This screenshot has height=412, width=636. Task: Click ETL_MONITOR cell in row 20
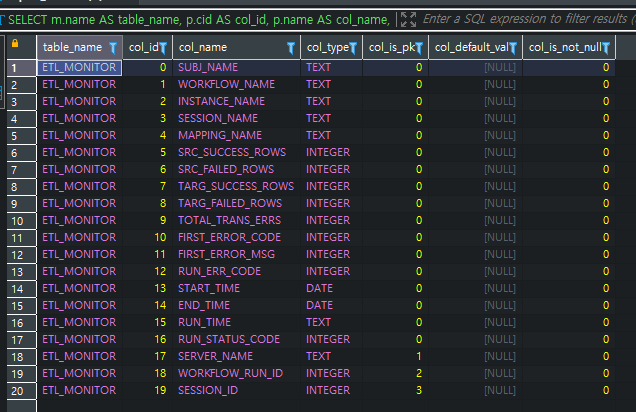click(80, 391)
